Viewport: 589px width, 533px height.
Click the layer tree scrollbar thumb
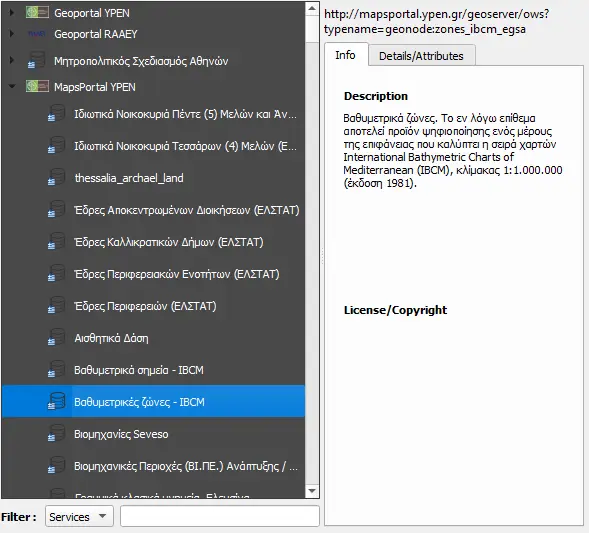point(312,29)
